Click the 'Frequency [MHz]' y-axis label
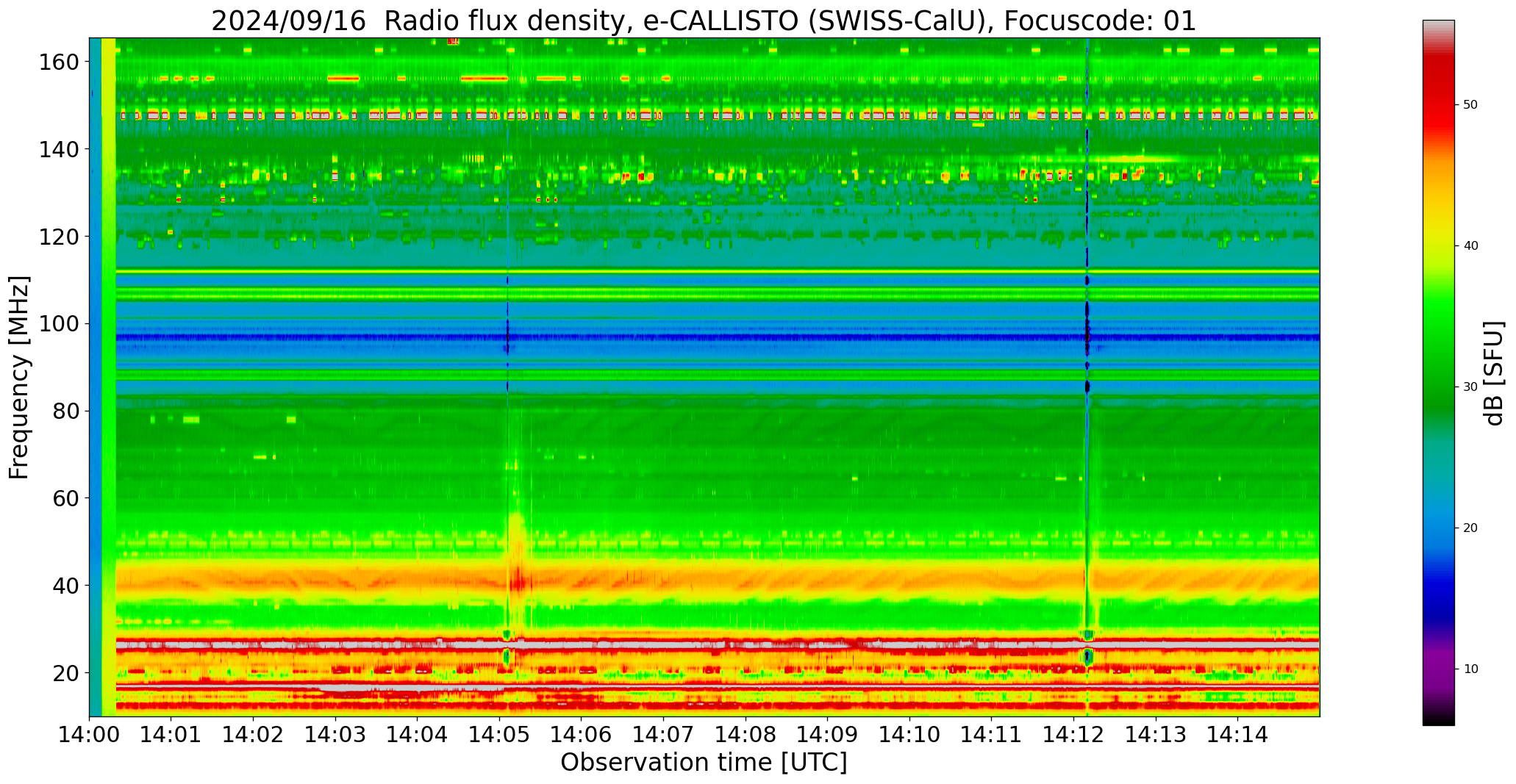Screen dimensions: 1516x784 pos(20,377)
